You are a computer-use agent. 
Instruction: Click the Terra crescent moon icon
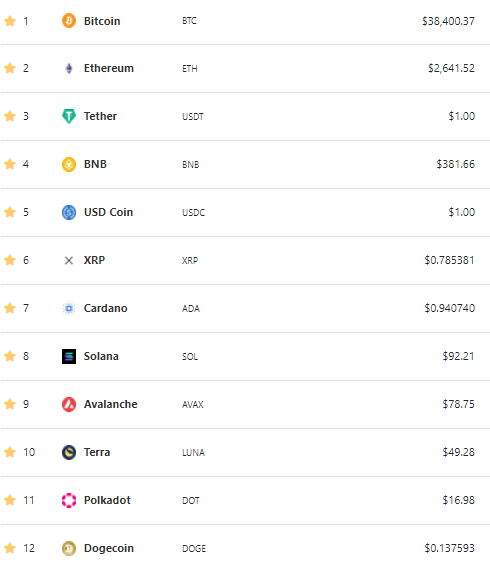69,452
